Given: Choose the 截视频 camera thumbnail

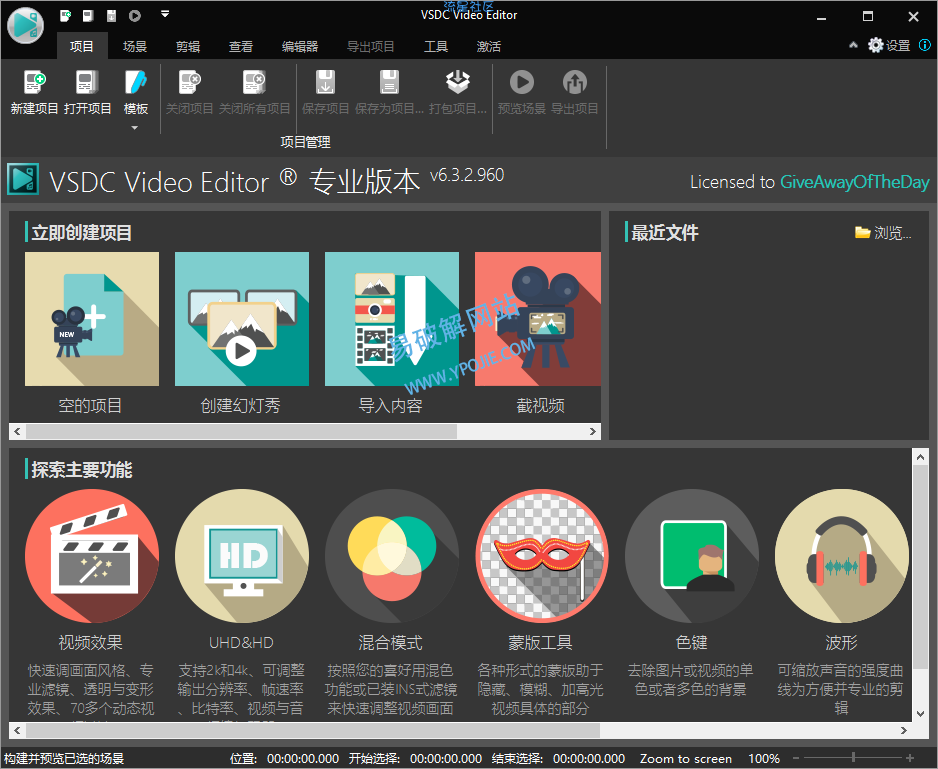Looking at the screenshot, I should point(538,319).
